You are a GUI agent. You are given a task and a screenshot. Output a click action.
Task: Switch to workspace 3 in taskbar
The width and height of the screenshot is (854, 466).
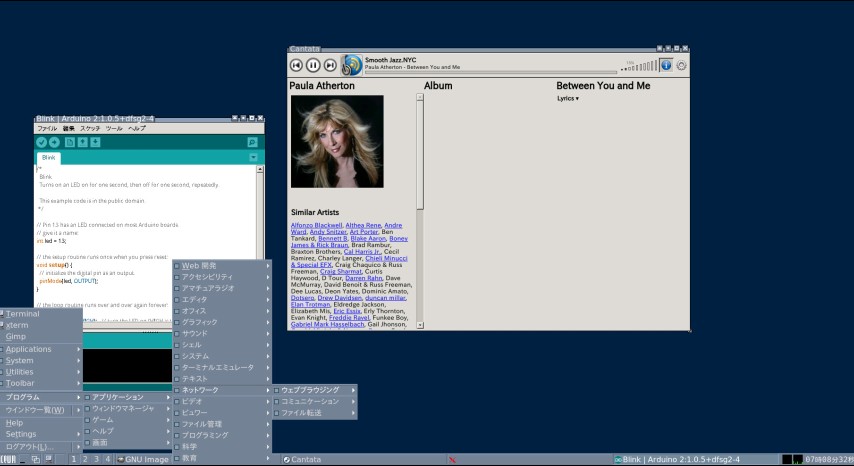96,459
